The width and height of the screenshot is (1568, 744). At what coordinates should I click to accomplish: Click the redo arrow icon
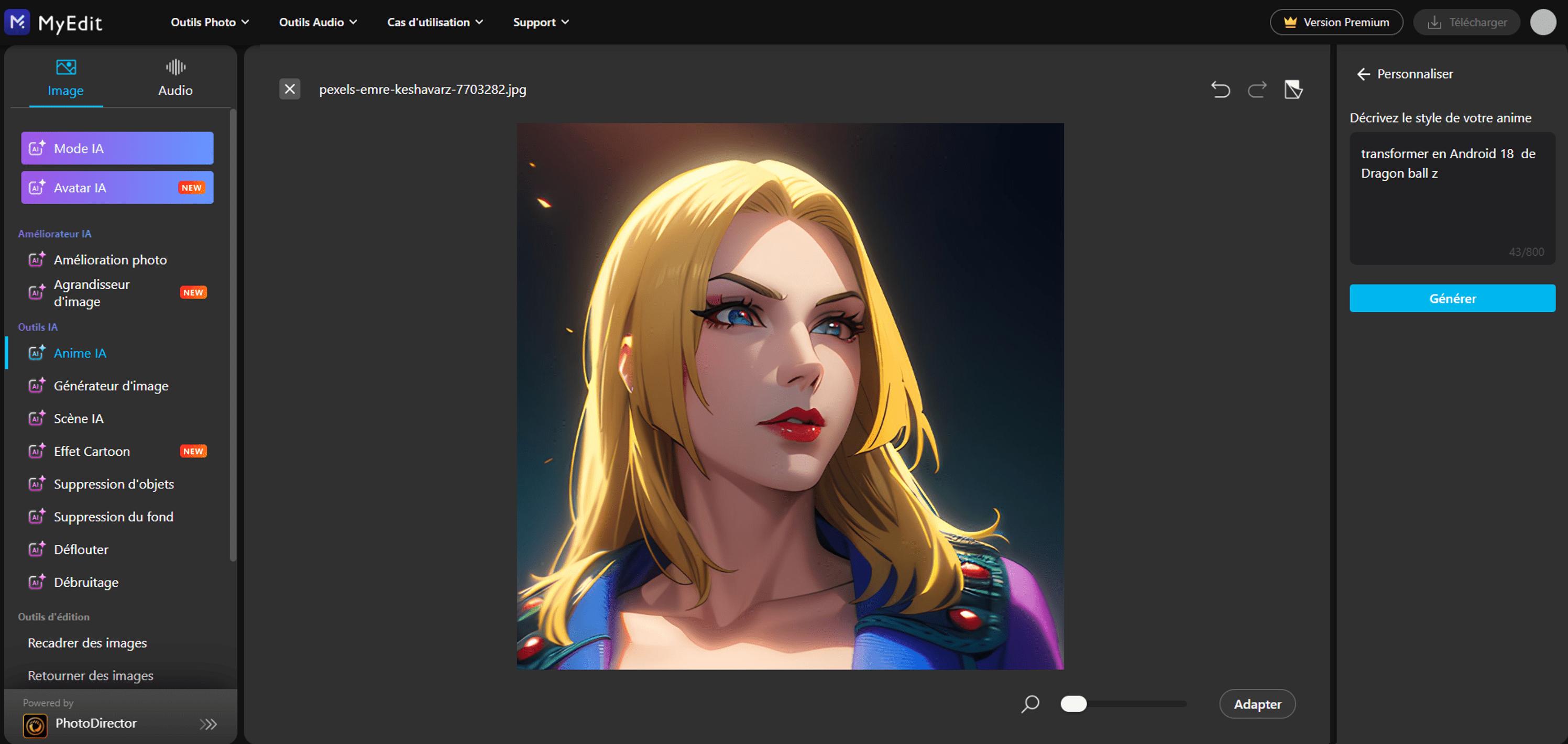[1257, 90]
